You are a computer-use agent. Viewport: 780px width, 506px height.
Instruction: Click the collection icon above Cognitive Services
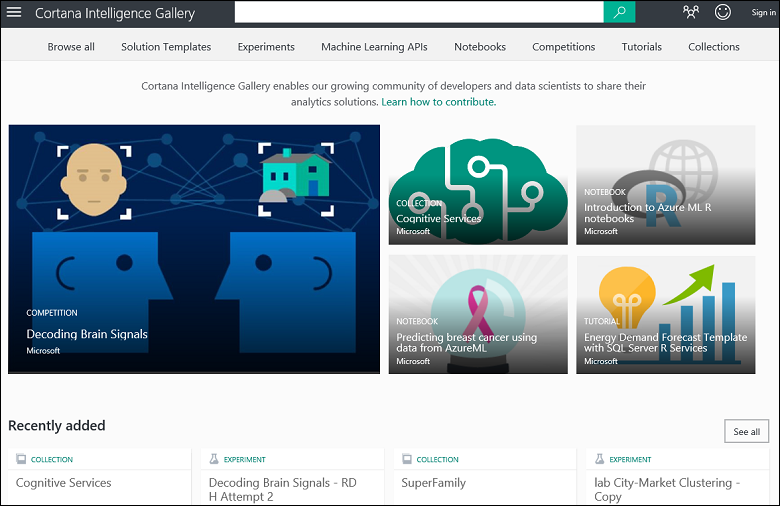tap(21, 460)
